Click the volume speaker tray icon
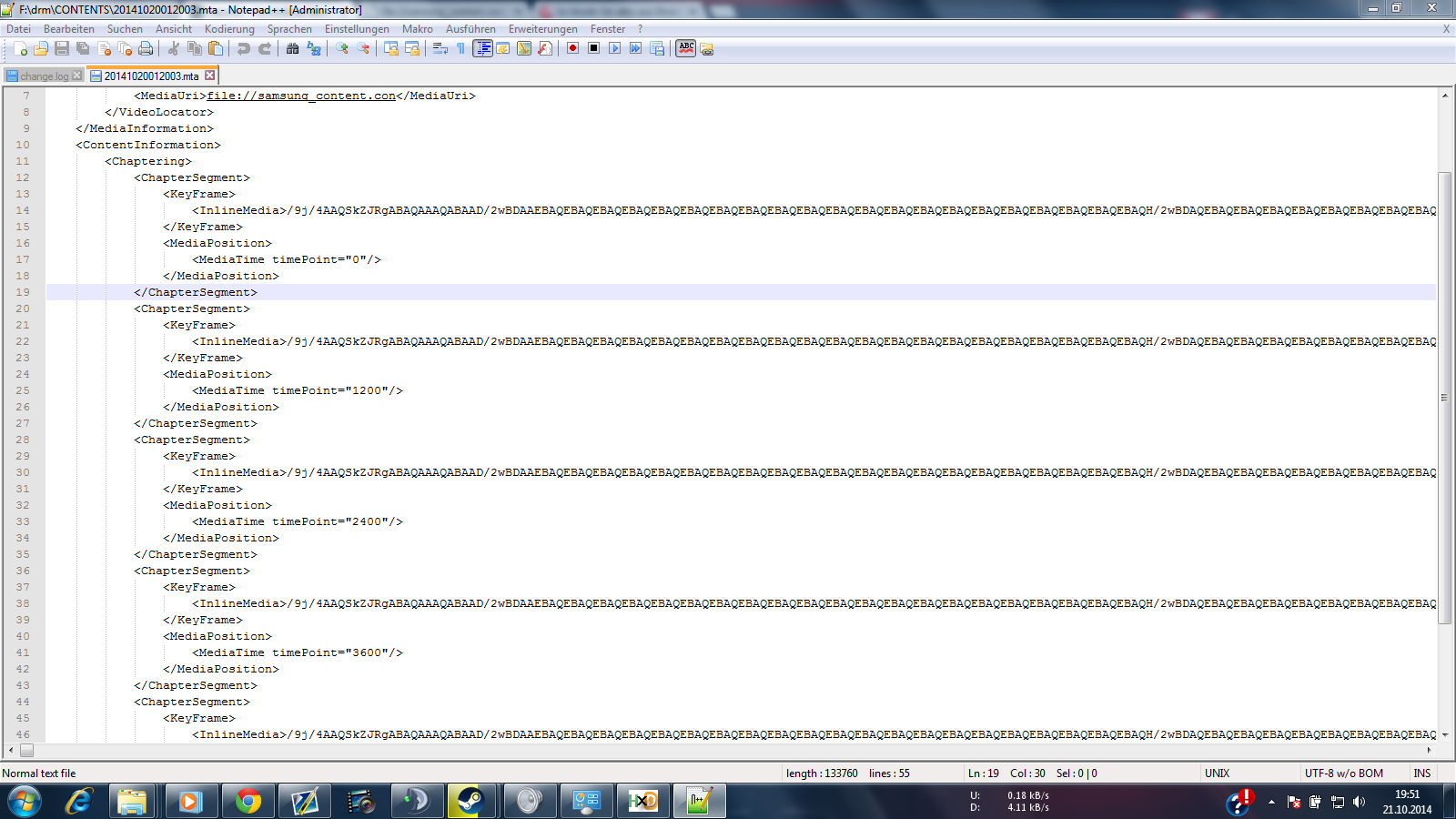Image resolution: width=1456 pixels, height=819 pixels. pos(1359,802)
